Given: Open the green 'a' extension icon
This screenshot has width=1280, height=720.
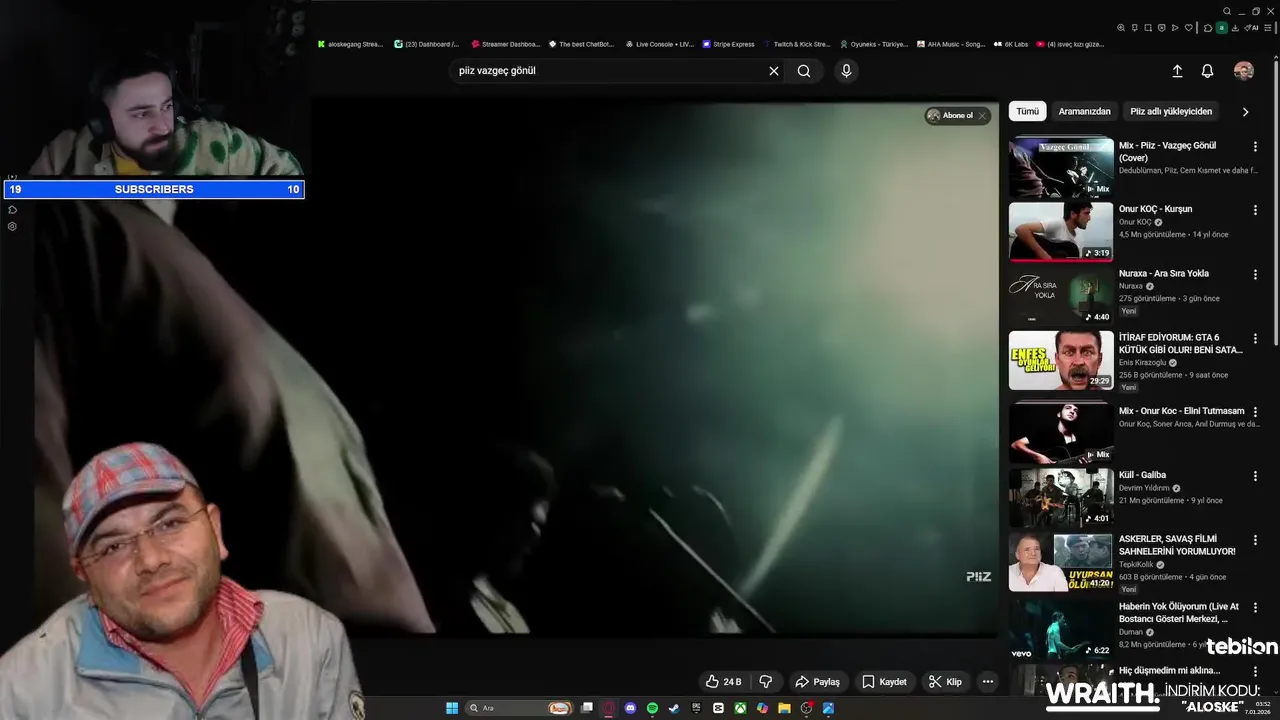Looking at the screenshot, I should pos(1222,28).
